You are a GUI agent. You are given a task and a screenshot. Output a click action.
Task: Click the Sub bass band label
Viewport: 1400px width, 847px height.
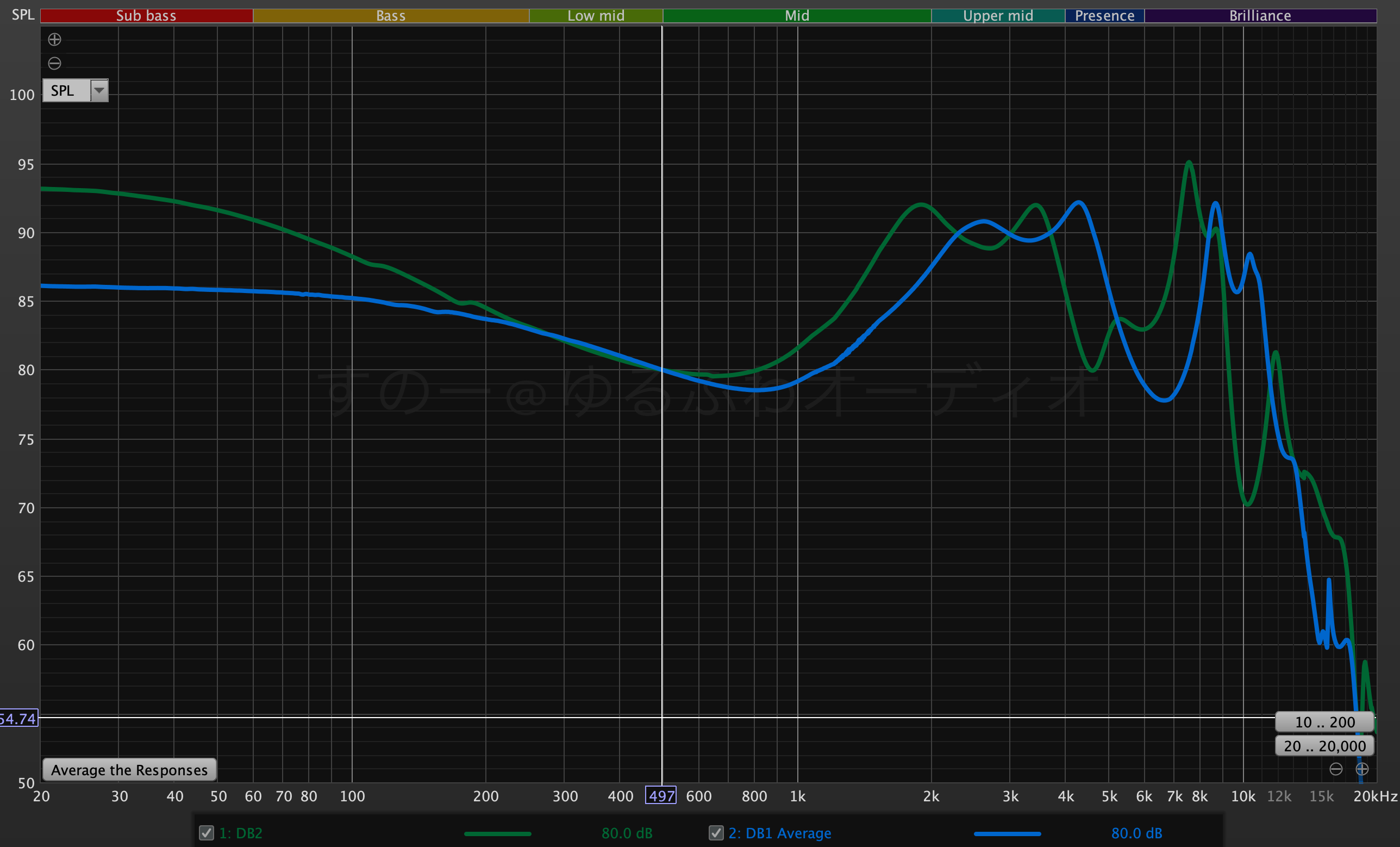click(147, 15)
